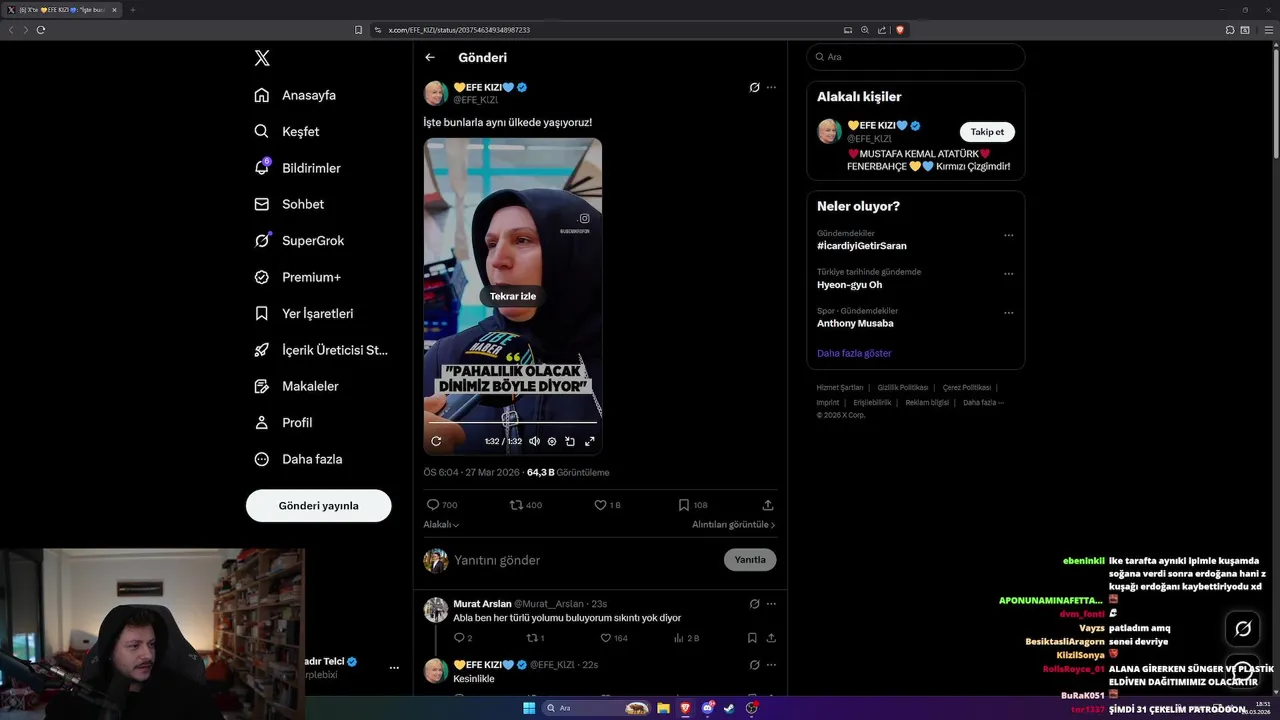Open Makaleler articles
The width and height of the screenshot is (1280, 720).
tap(296, 386)
